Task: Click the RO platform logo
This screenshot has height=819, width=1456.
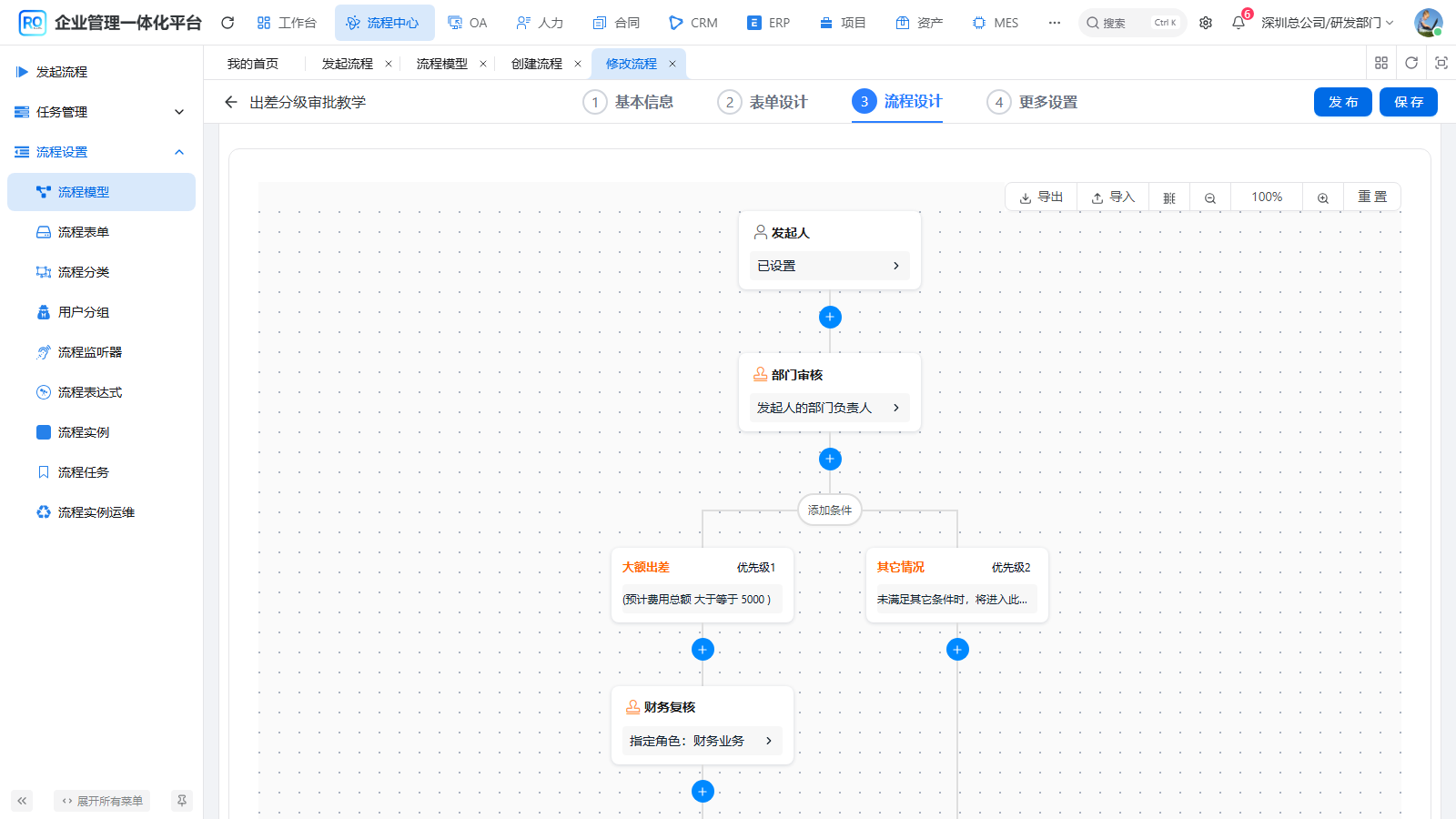Action: (x=32, y=23)
